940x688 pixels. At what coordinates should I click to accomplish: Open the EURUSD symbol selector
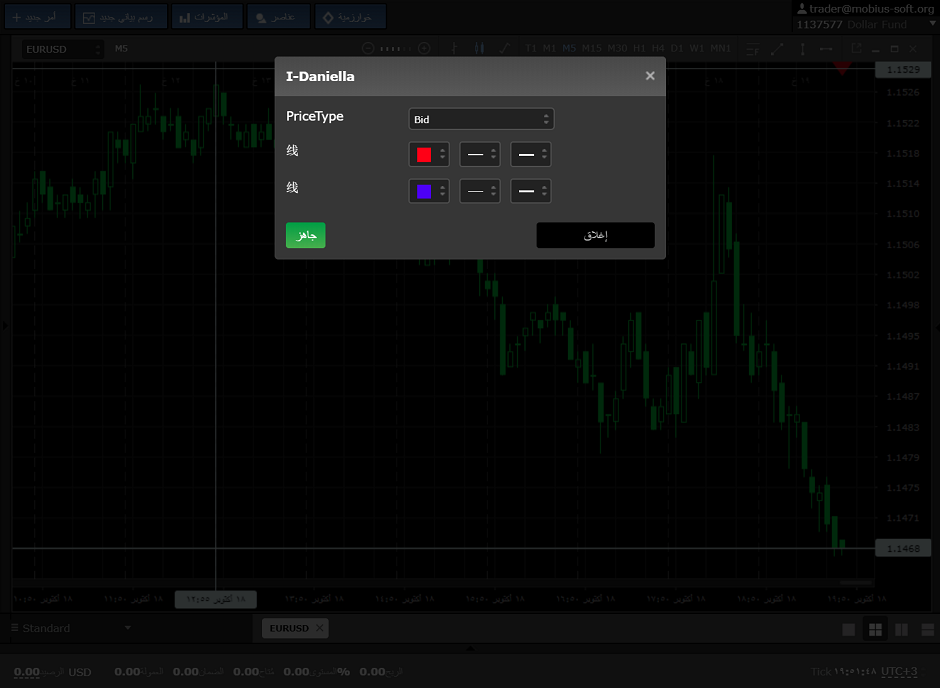[x=63, y=49]
